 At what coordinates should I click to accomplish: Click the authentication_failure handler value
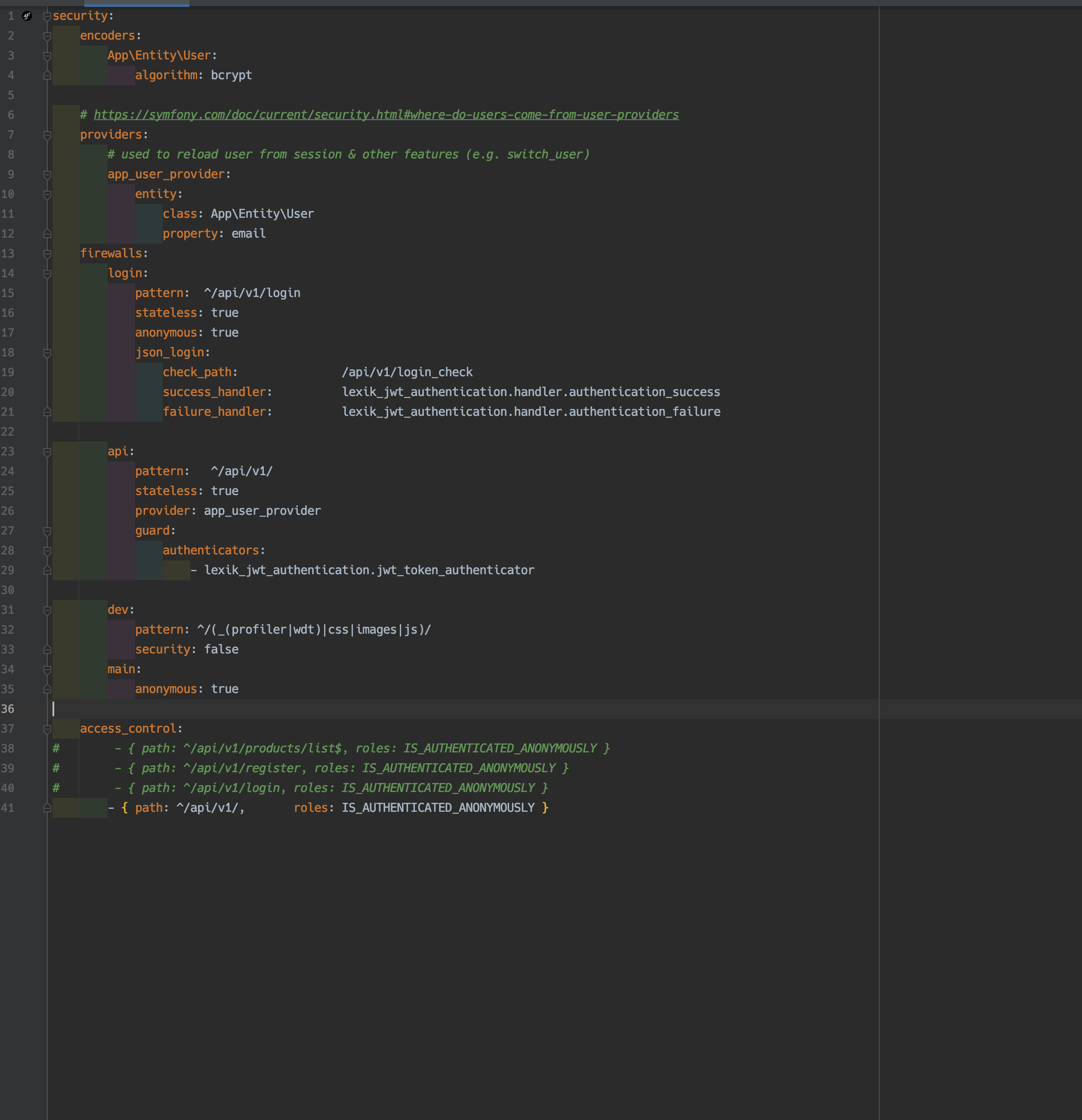point(531,412)
